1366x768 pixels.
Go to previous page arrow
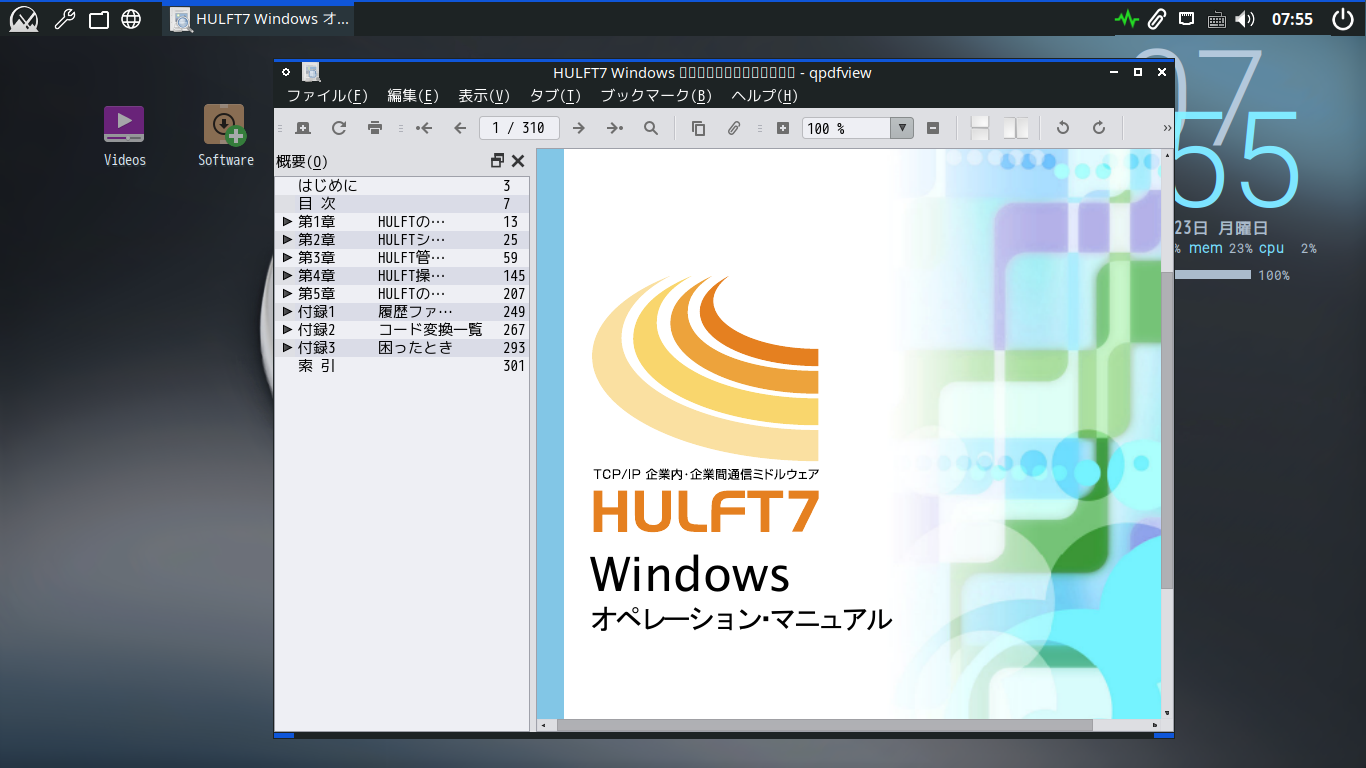(x=460, y=128)
